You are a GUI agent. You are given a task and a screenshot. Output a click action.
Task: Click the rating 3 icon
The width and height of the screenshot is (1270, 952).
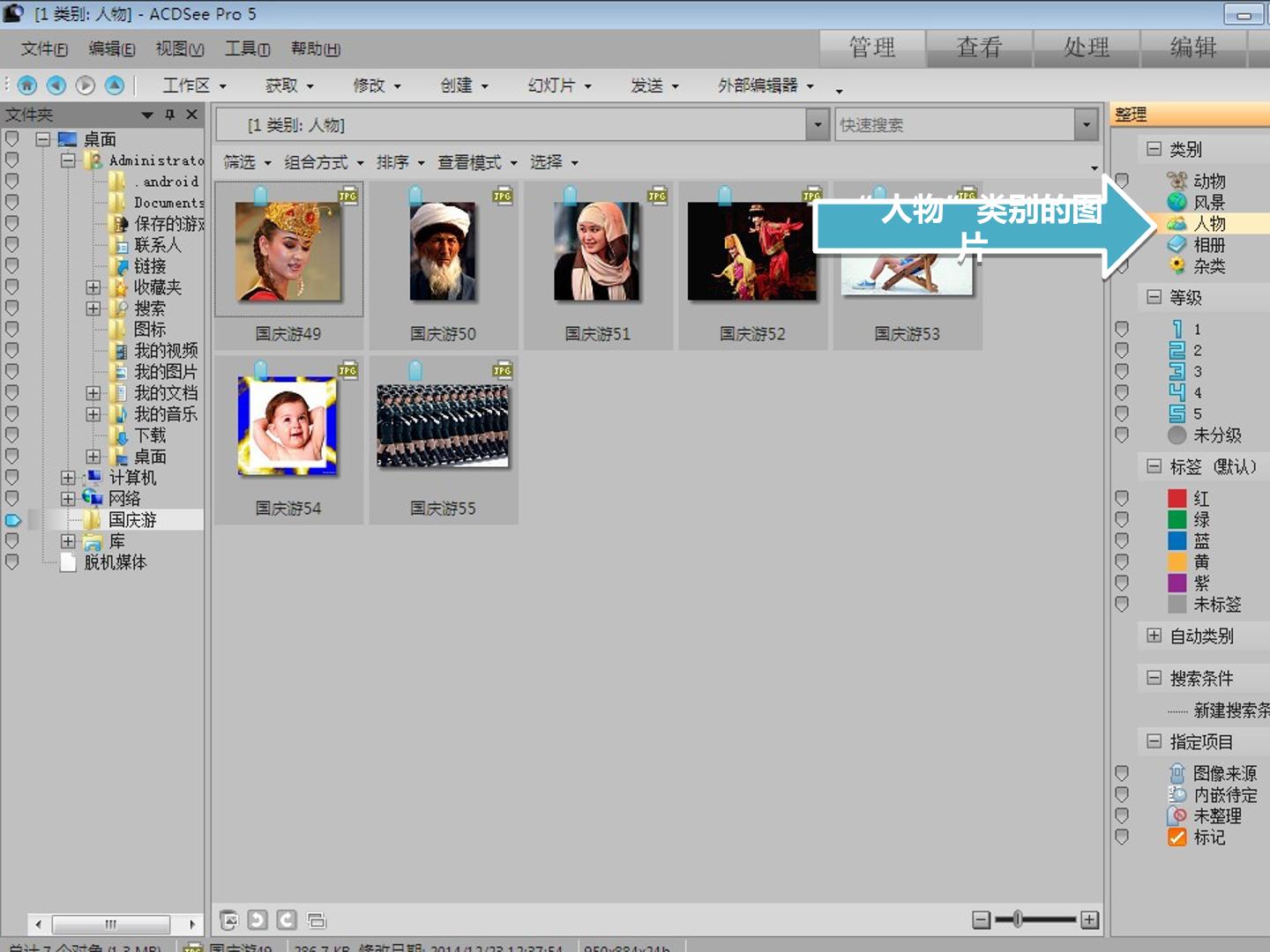click(1177, 371)
